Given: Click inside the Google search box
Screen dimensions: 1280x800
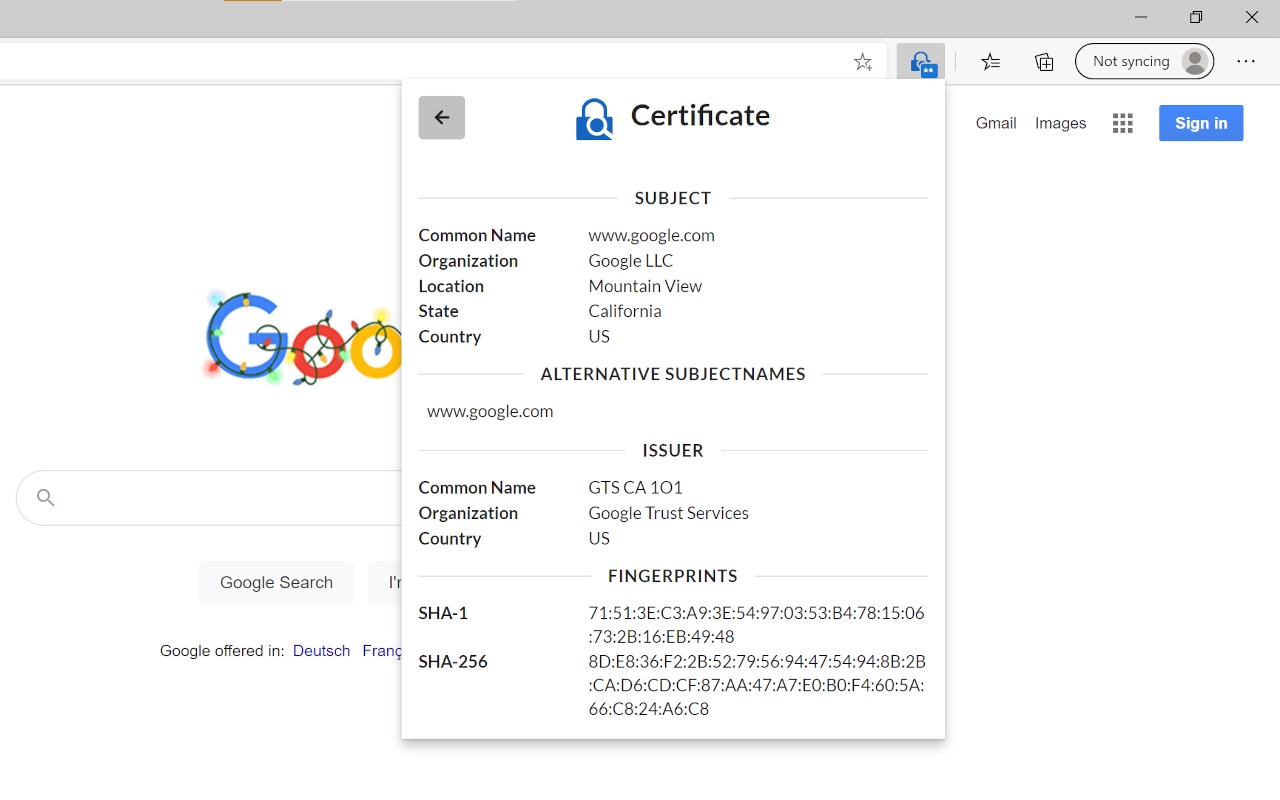Looking at the screenshot, I should (209, 498).
